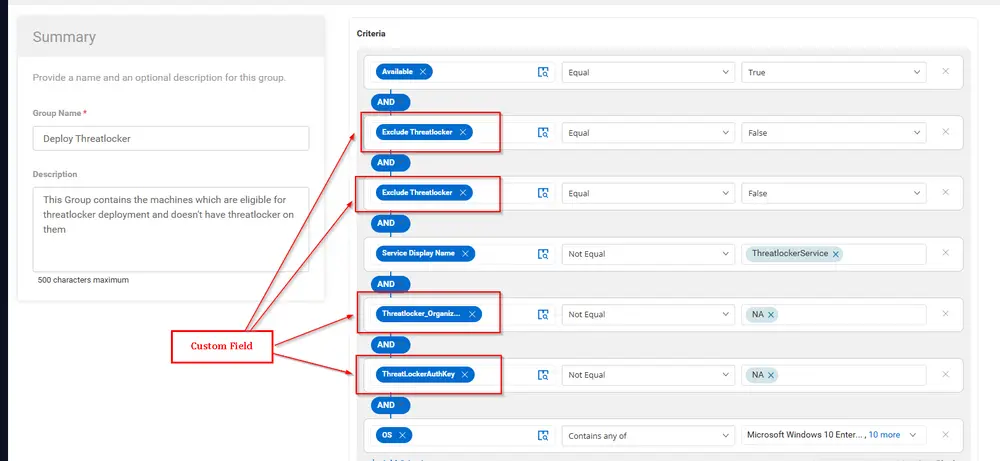Image resolution: width=1000 pixels, height=461 pixels.
Task: Open field lookup icon in OS row
Action: click(543, 435)
